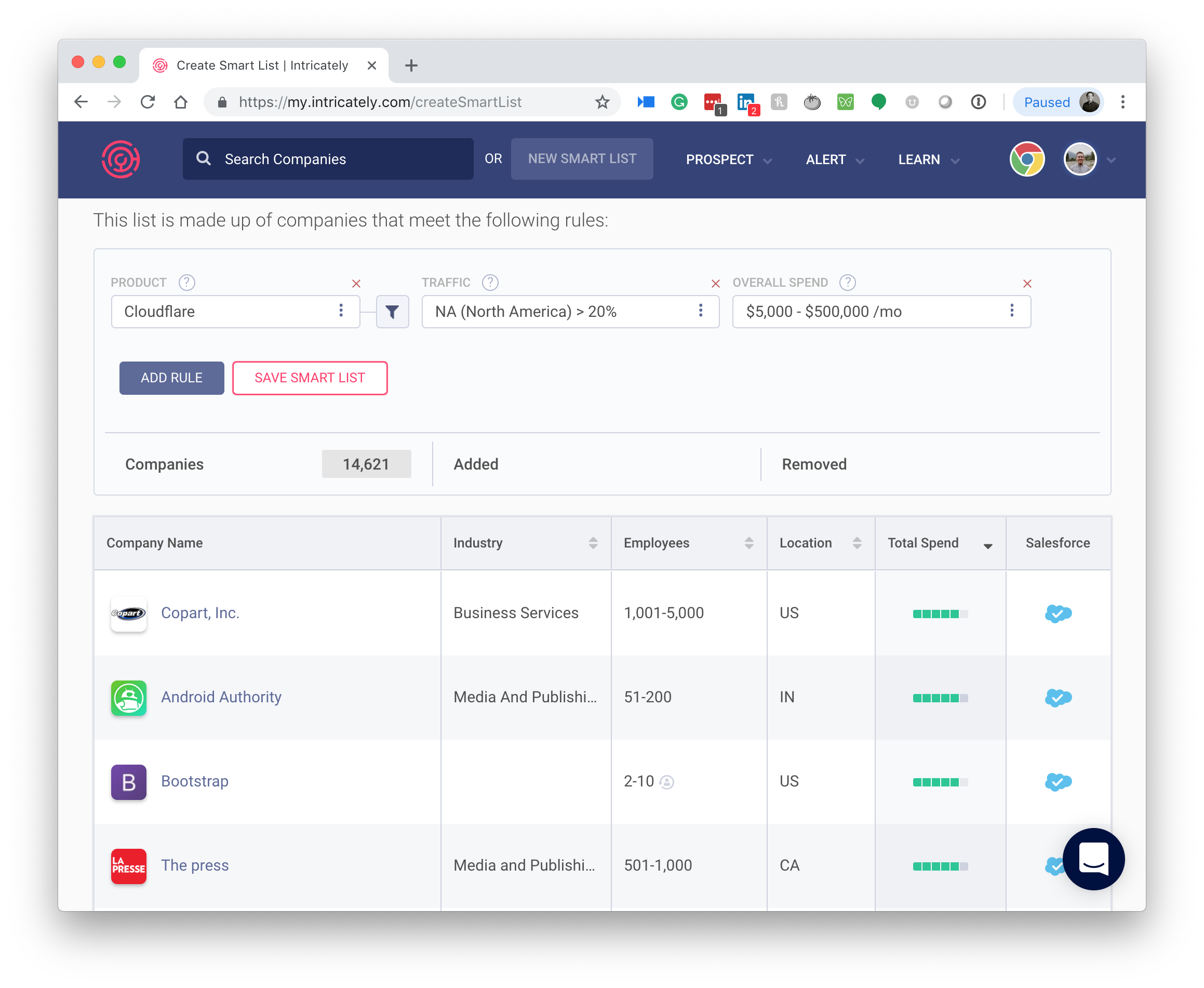Close the Create Smart List tab
The image size is (1204, 988).
(x=371, y=65)
